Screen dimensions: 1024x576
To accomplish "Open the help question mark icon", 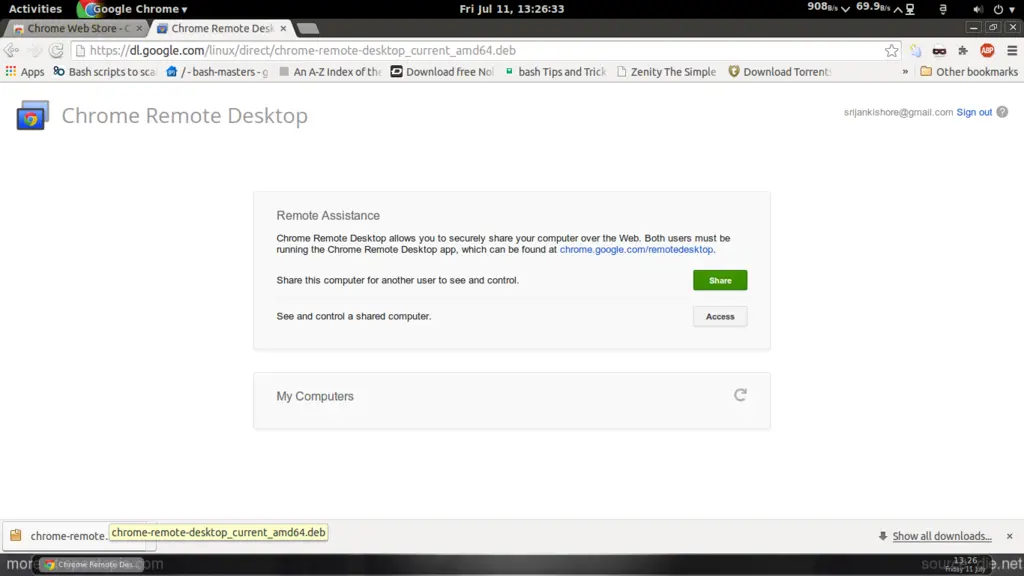I will click(x=1002, y=112).
